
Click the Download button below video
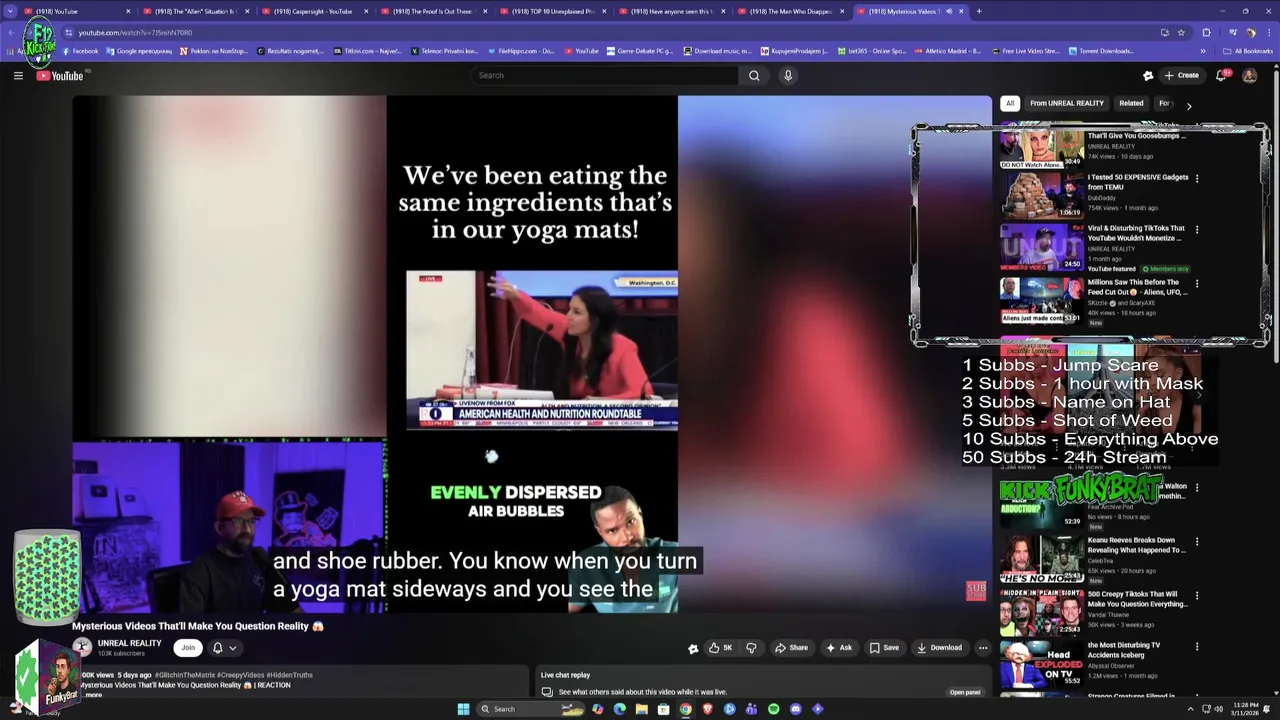[939, 648]
